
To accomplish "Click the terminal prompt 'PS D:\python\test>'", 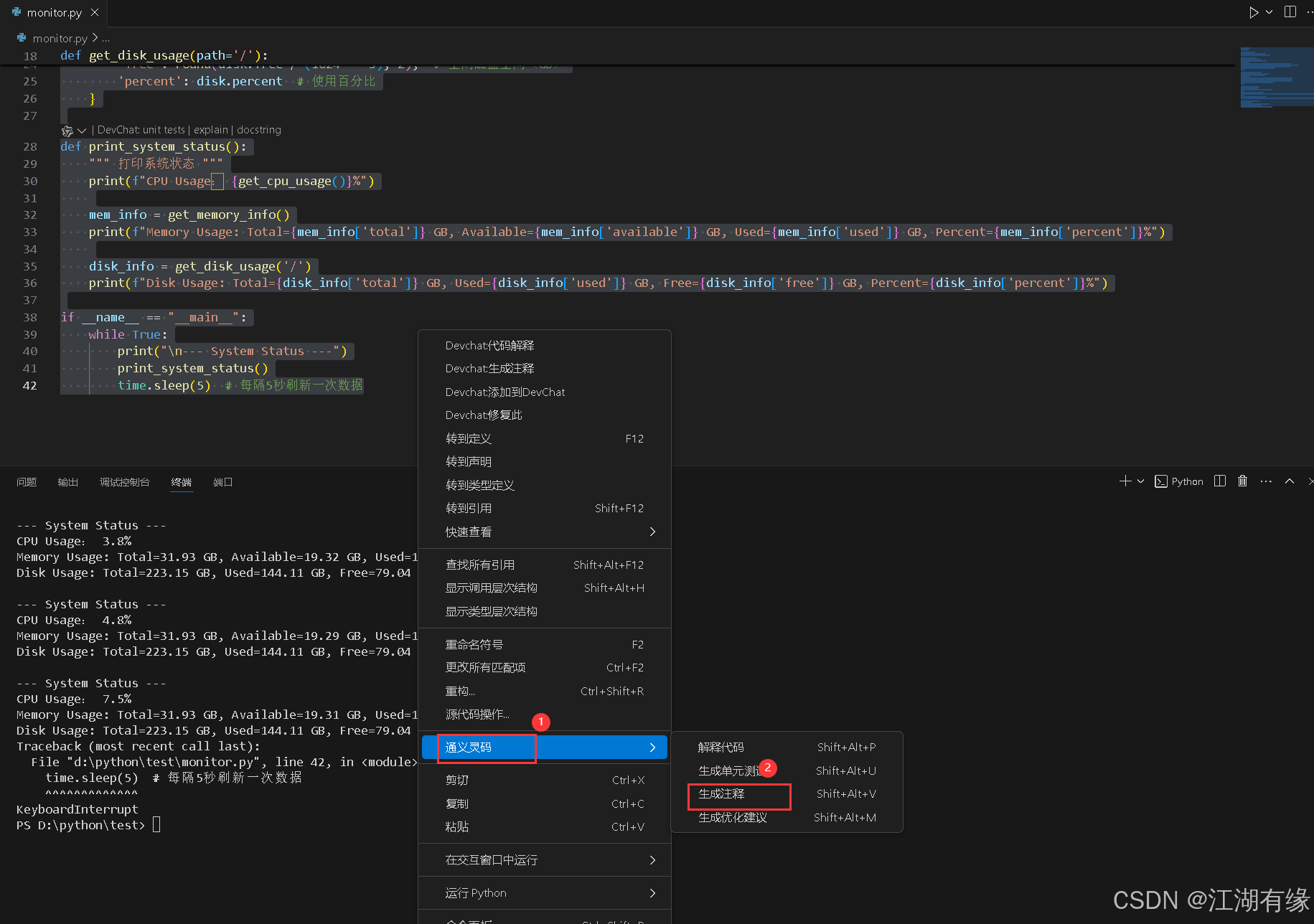I will click(x=80, y=825).
